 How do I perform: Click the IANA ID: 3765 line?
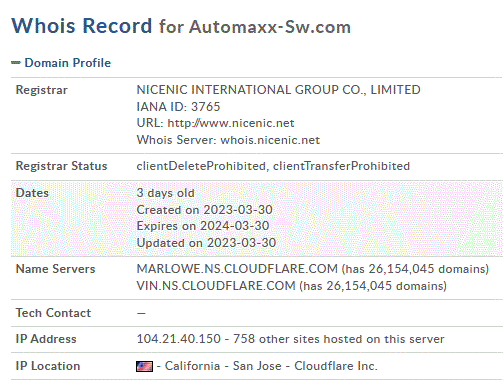[178, 107]
